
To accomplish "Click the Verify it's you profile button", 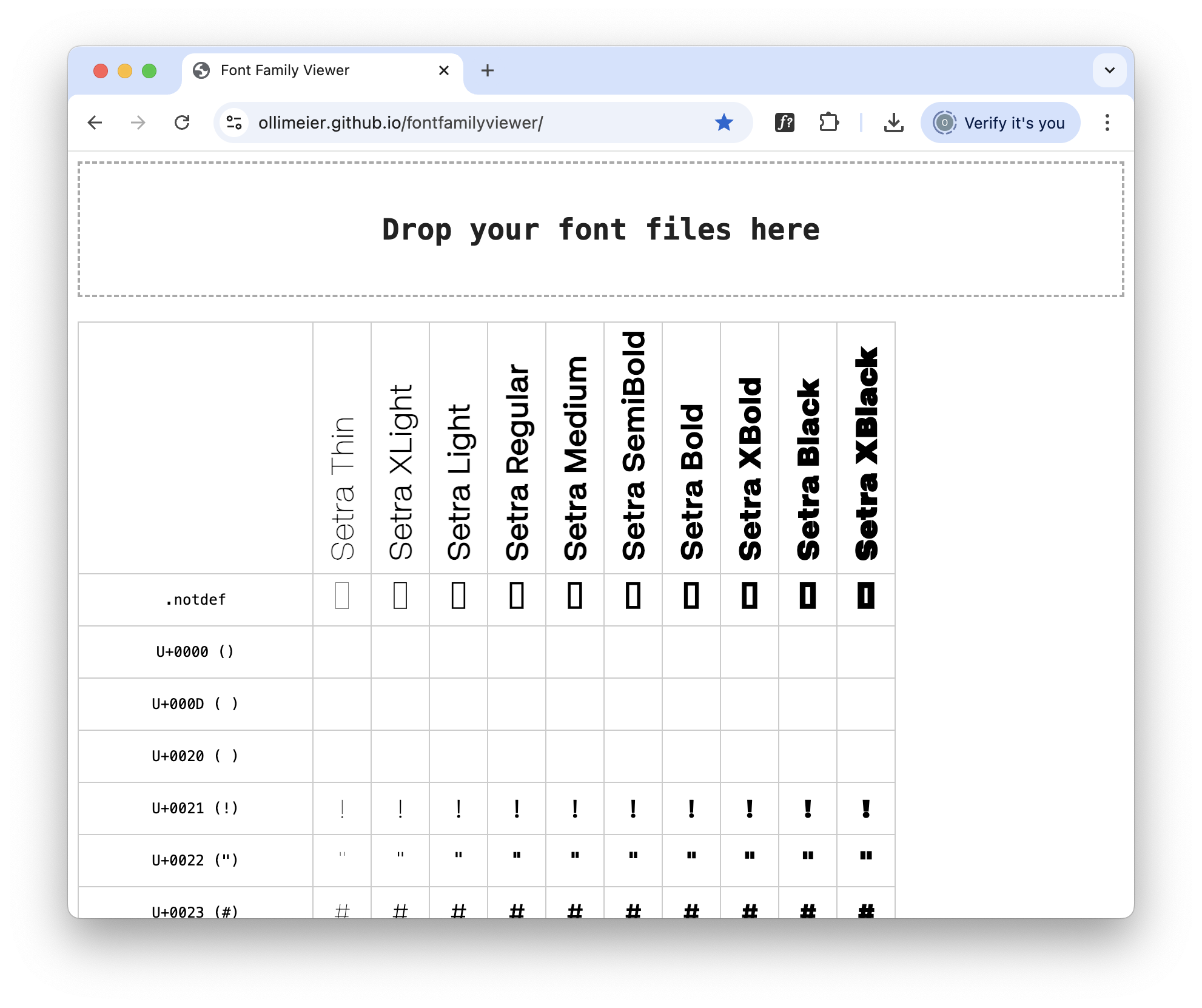I will tap(999, 123).
